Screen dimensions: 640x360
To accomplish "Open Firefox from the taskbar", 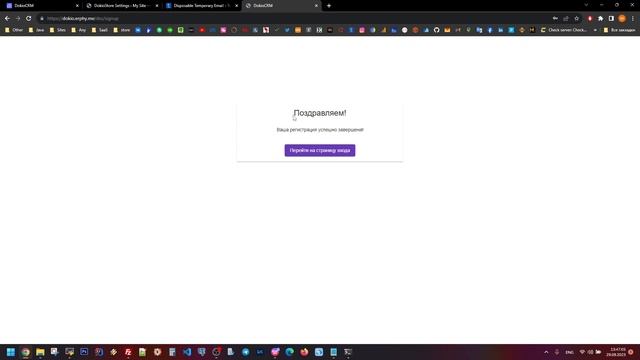I will tap(304, 352).
